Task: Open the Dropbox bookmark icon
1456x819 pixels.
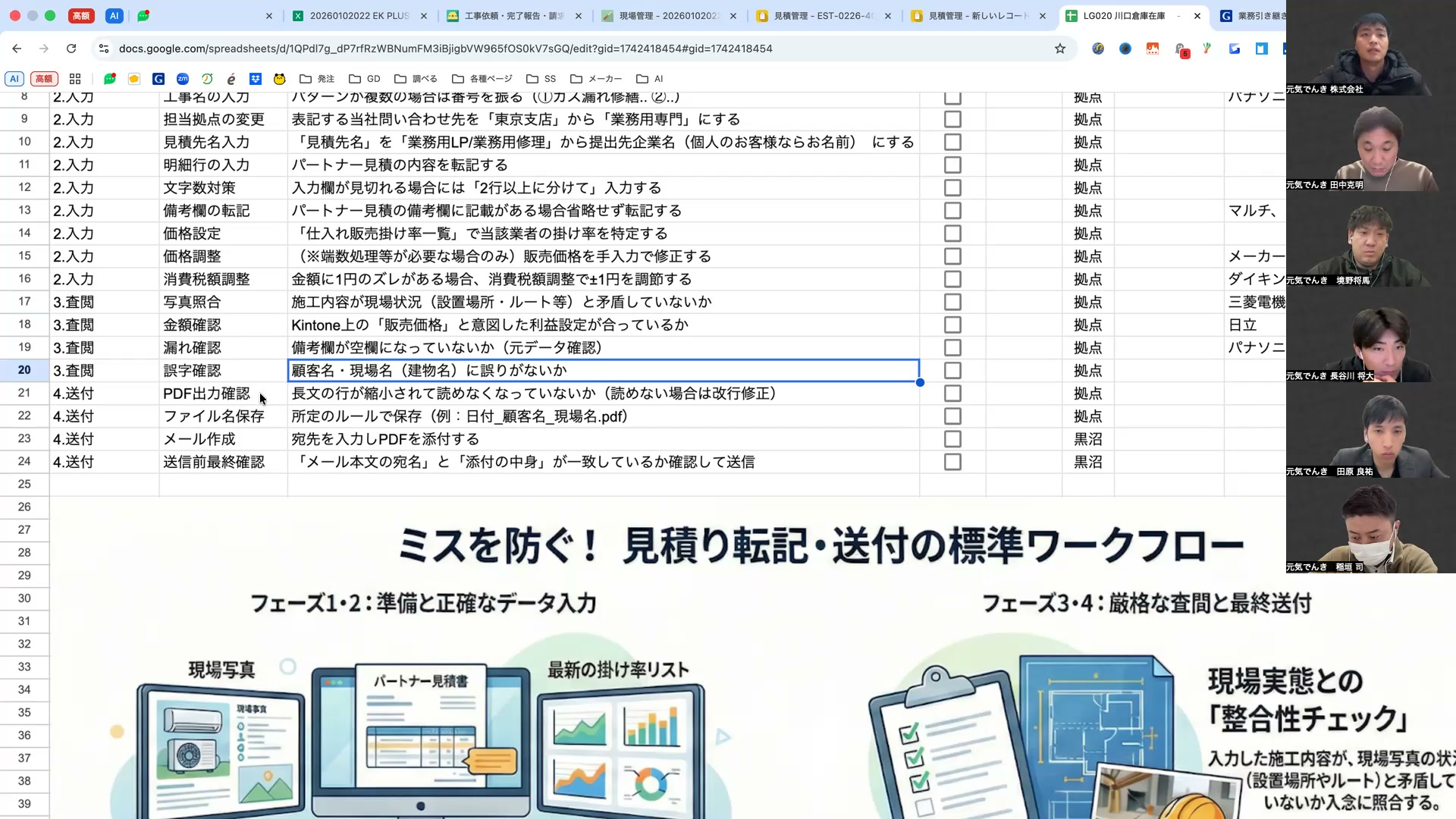Action: click(256, 79)
